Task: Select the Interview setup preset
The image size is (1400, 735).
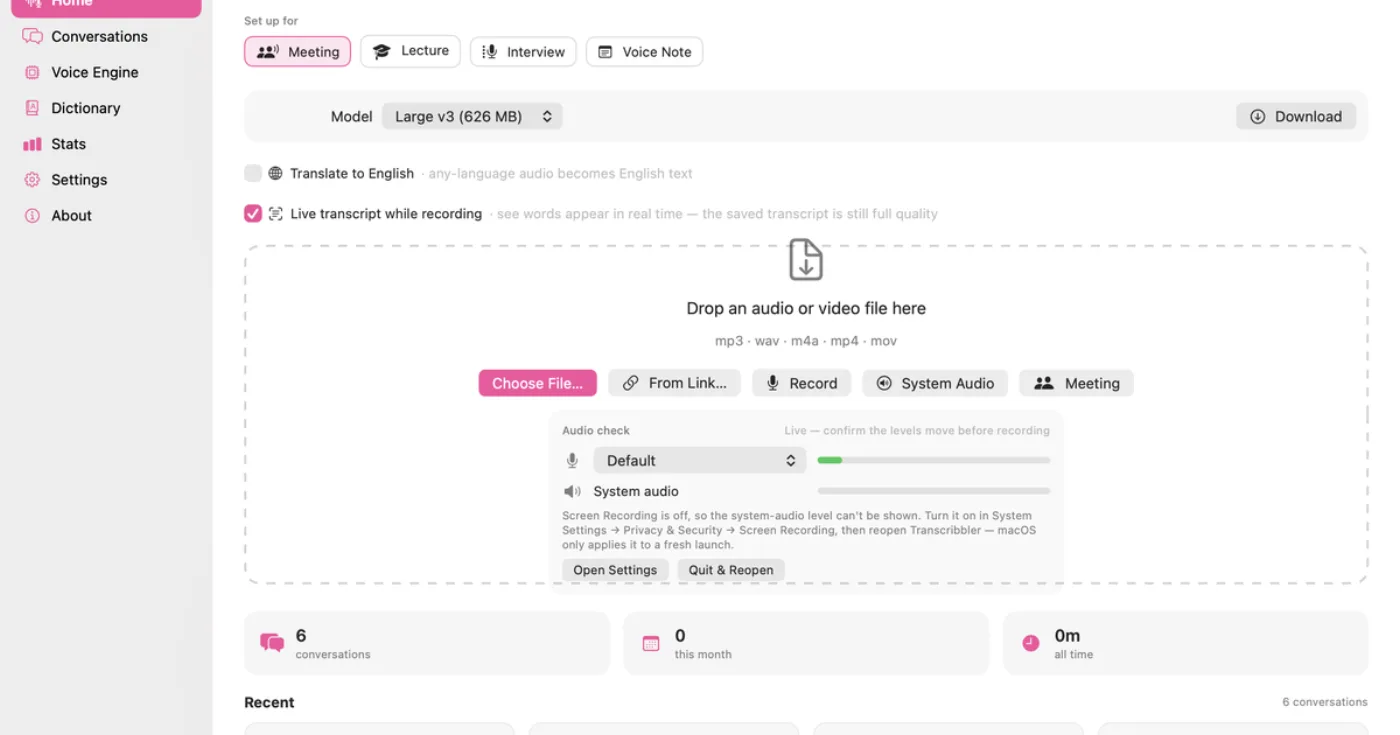Action: [523, 52]
